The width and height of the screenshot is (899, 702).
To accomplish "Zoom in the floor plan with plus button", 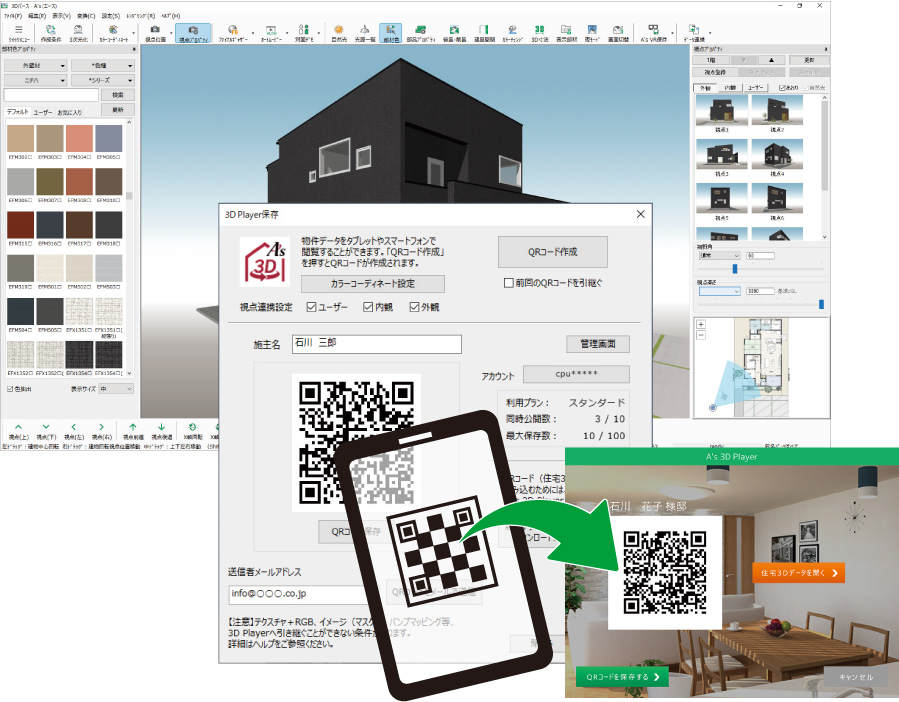I will (701, 324).
